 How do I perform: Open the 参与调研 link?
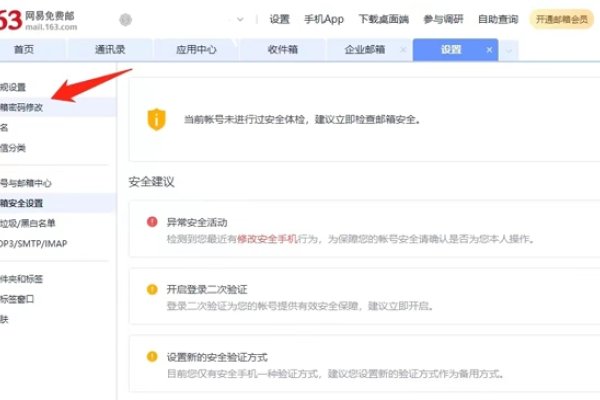pyautogui.click(x=443, y=19)
